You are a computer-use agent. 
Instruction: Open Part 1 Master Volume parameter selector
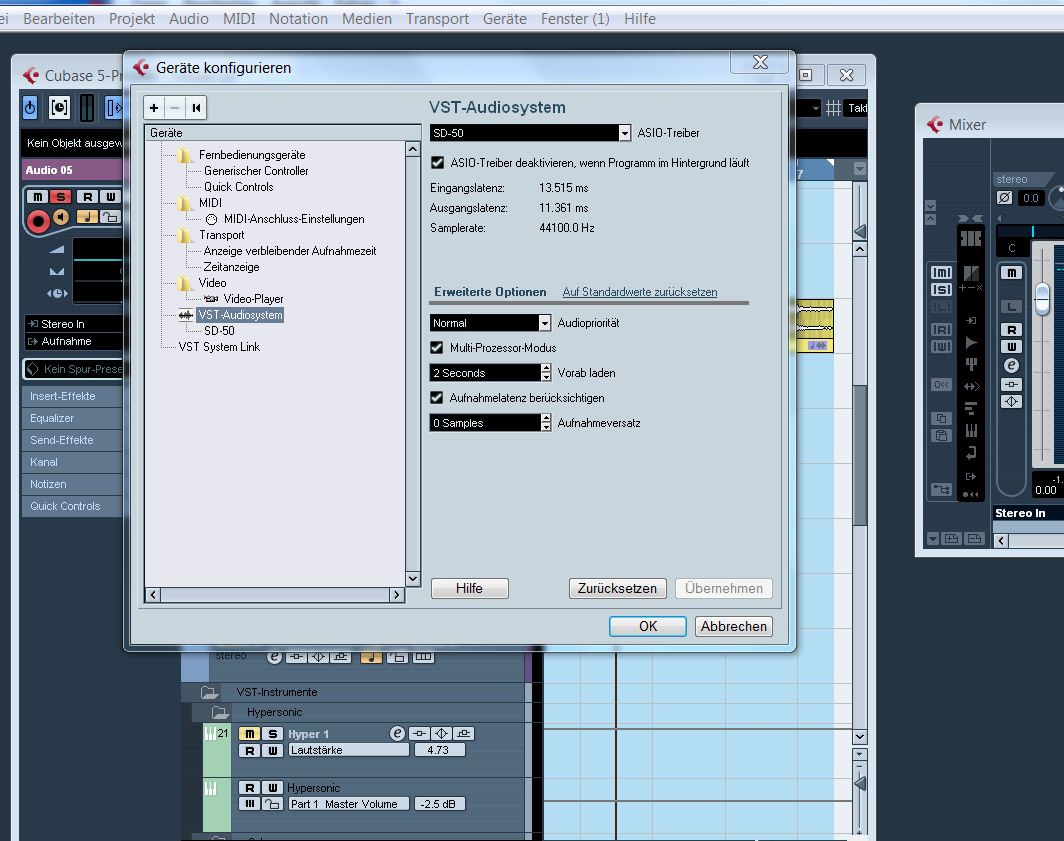(x=349, y=804)
